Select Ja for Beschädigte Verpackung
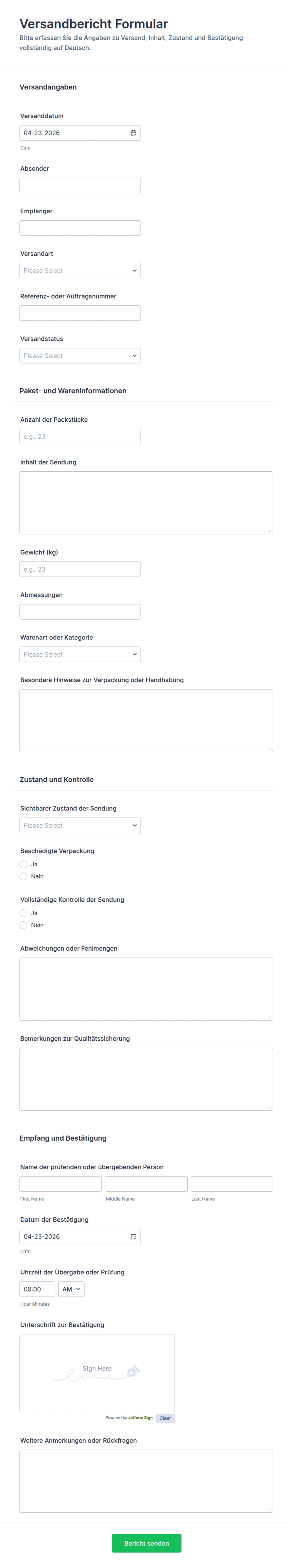 [x=24, y=864]
